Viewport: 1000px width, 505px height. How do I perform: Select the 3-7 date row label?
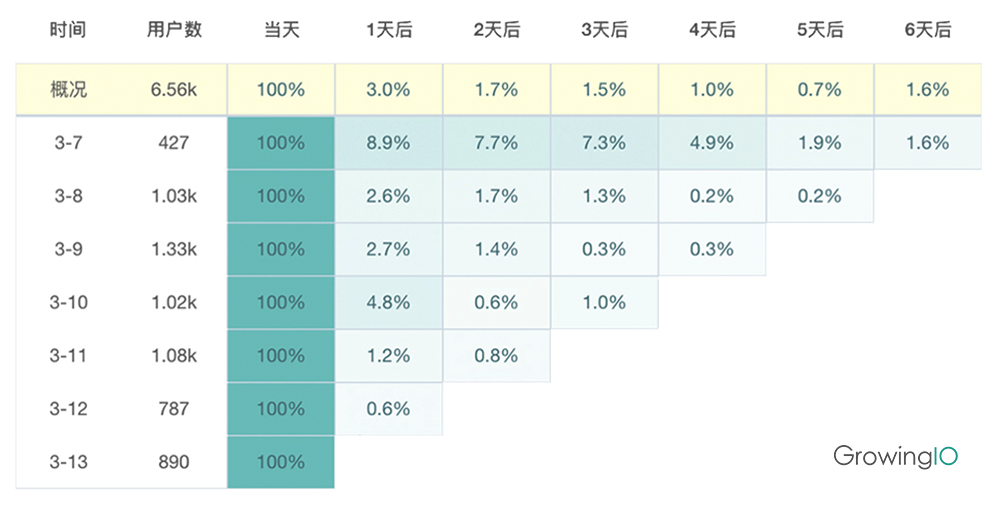[68, 143]
